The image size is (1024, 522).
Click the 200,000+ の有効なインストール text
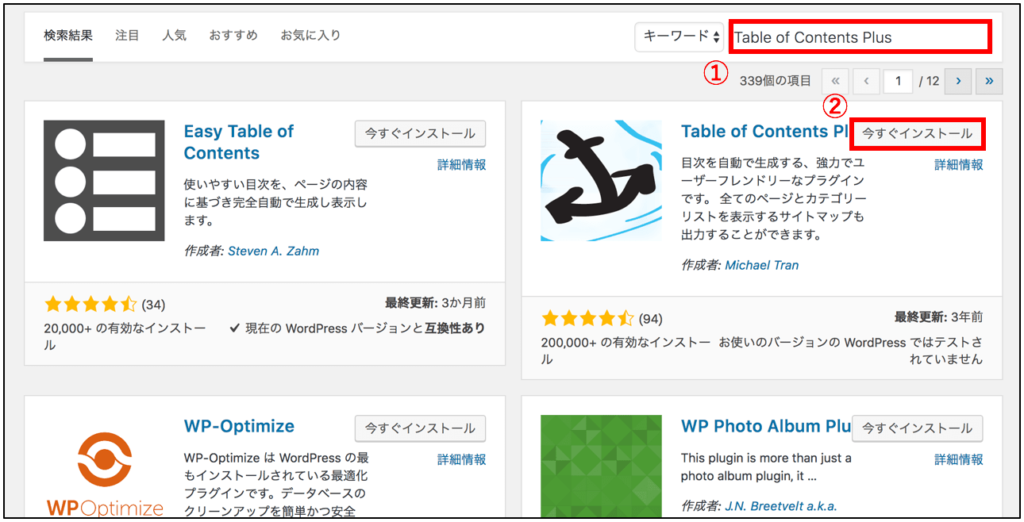tap(626, 351)
